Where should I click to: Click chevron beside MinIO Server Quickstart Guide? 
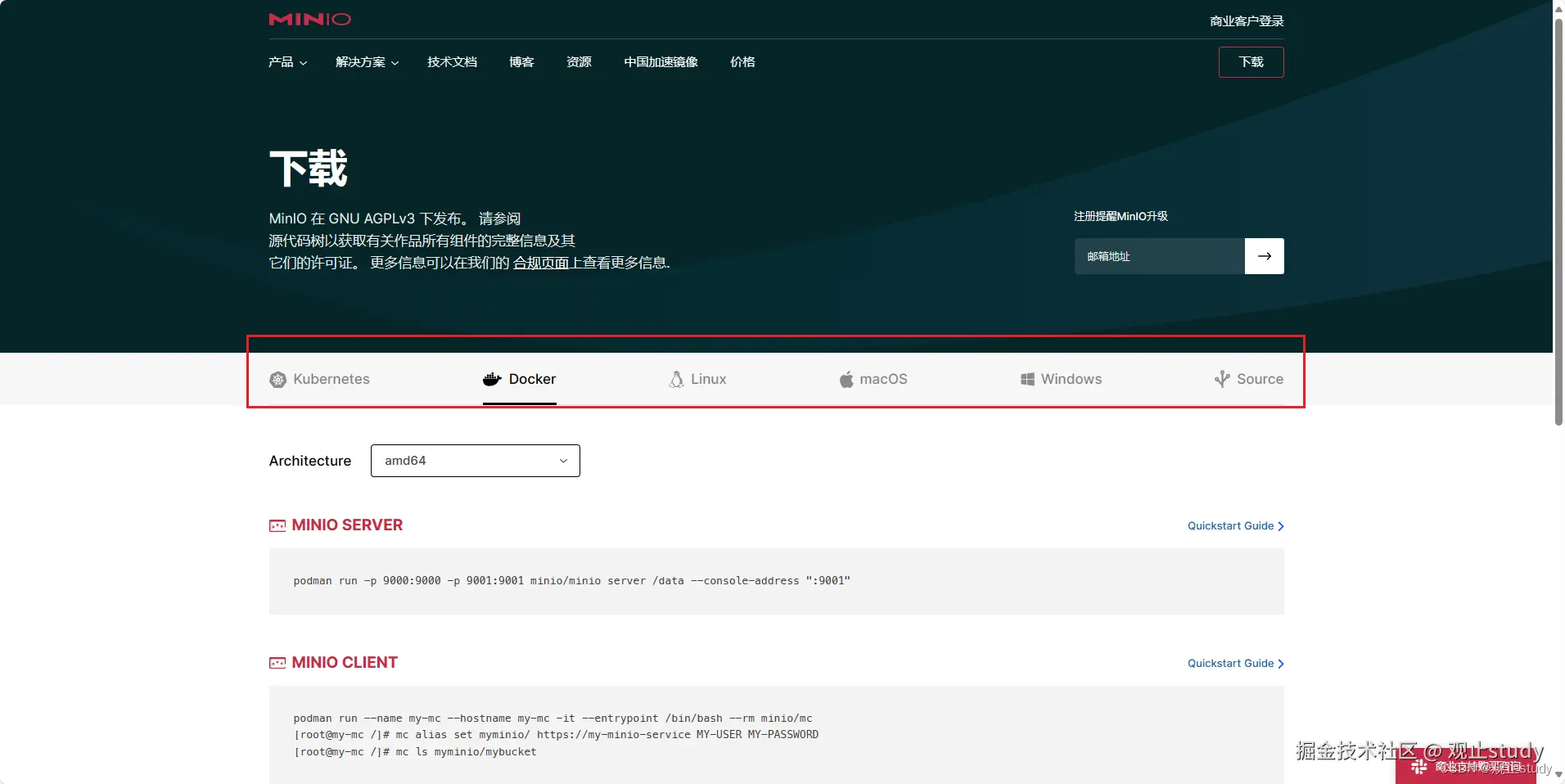tap(1281, 526)
